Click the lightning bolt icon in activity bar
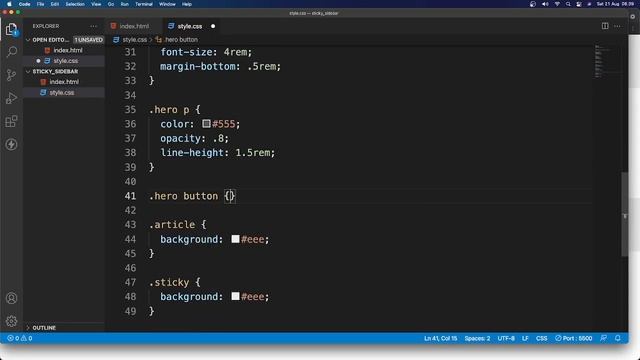The width and height of the screenshot is (640, 360). point(11,144)
